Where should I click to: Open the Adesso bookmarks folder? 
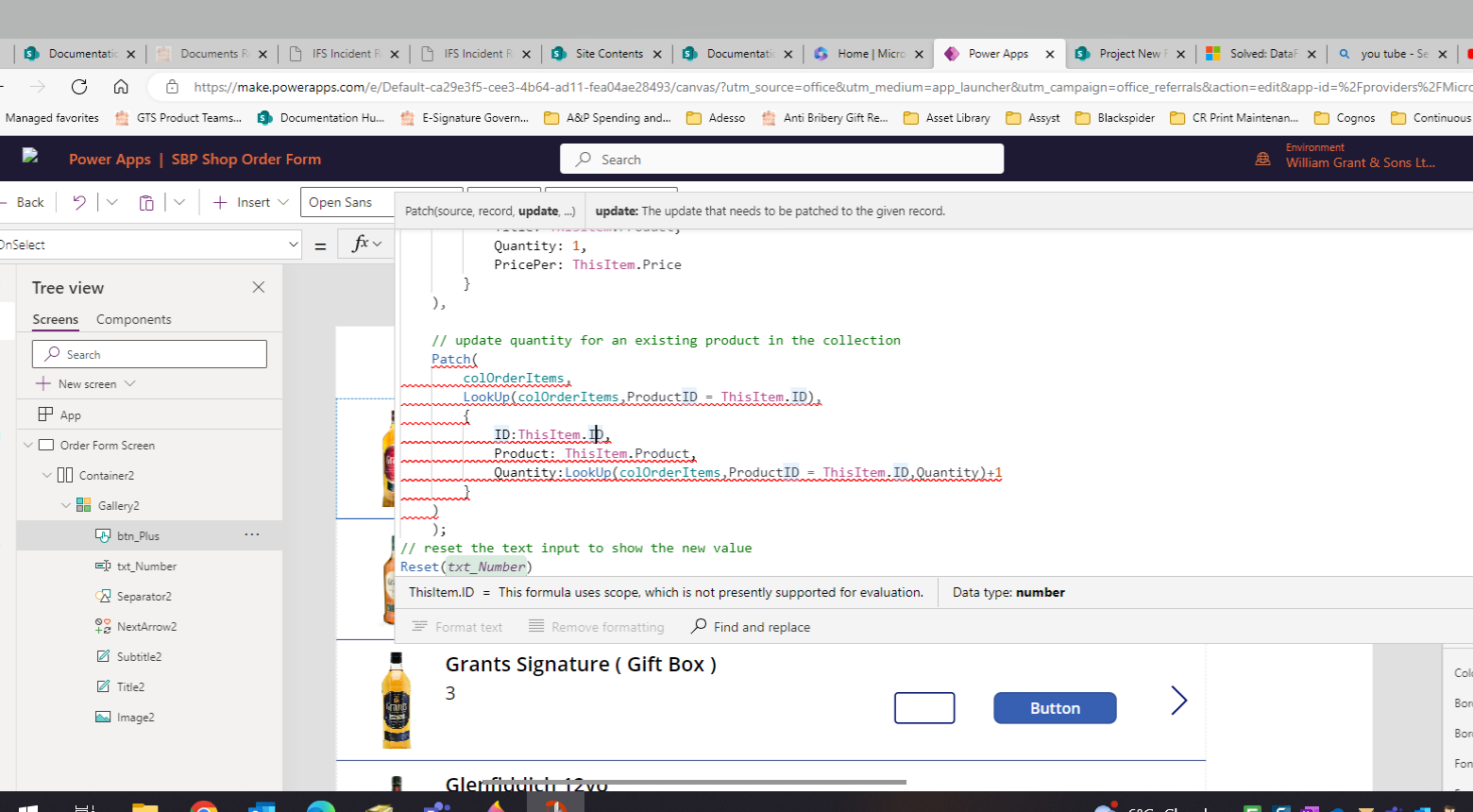pos(716,118)
